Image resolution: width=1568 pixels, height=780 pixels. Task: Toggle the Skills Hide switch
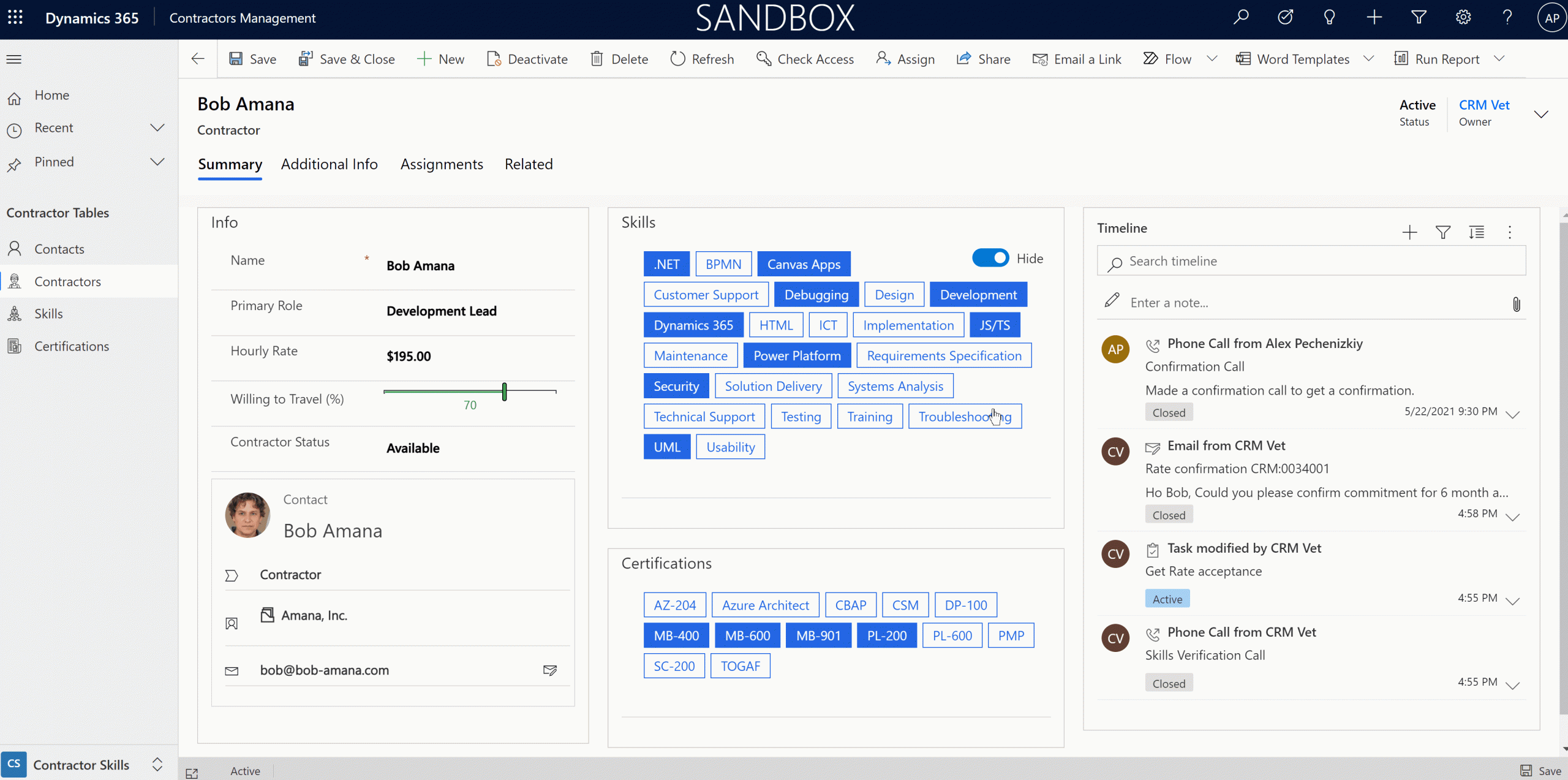point(990,258)
